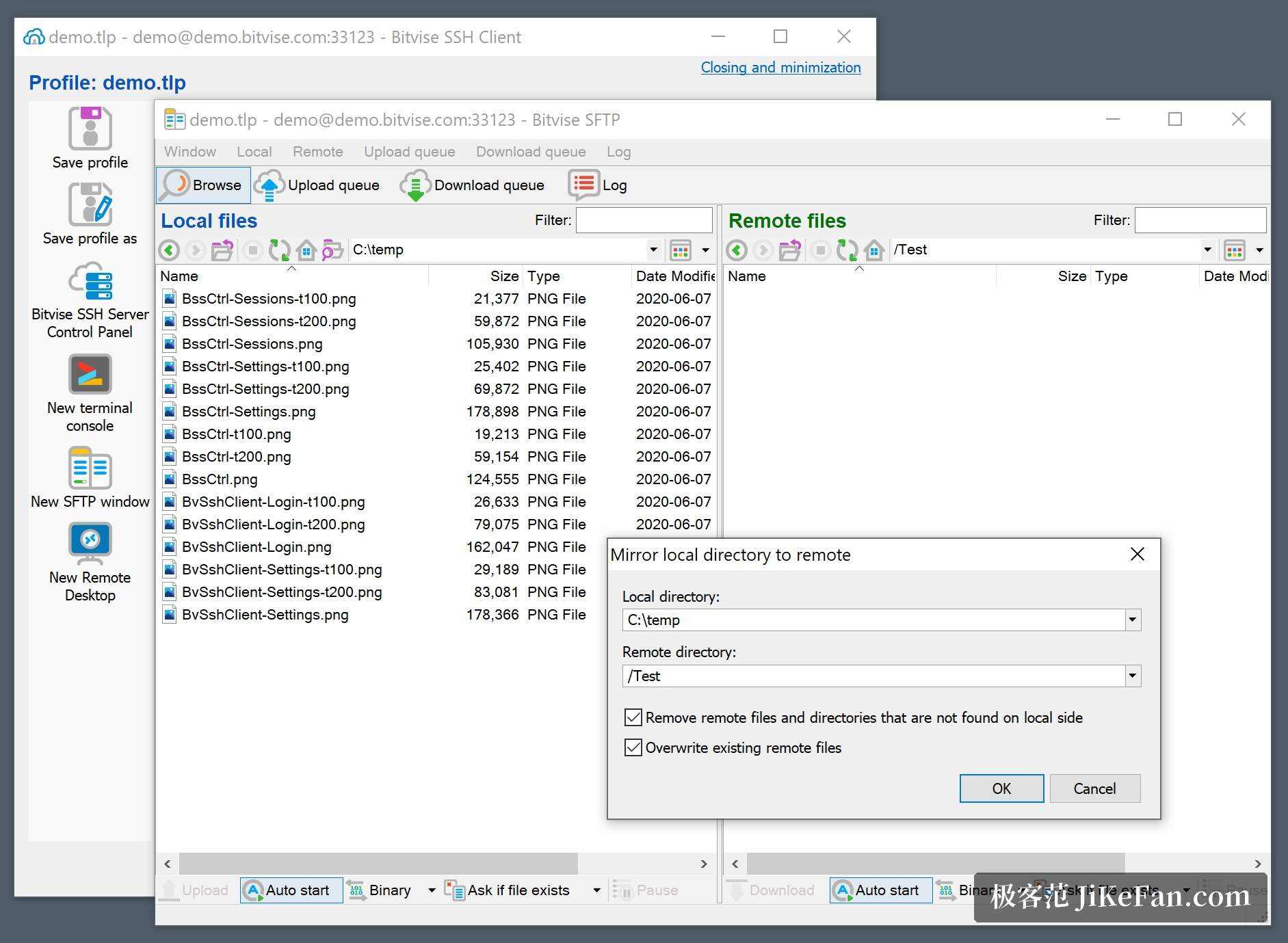The height and width of the screenshot is (943, 1288).
Task: Refresh the Local files listing
Action: pyautogui.click(x=279, y=250)
